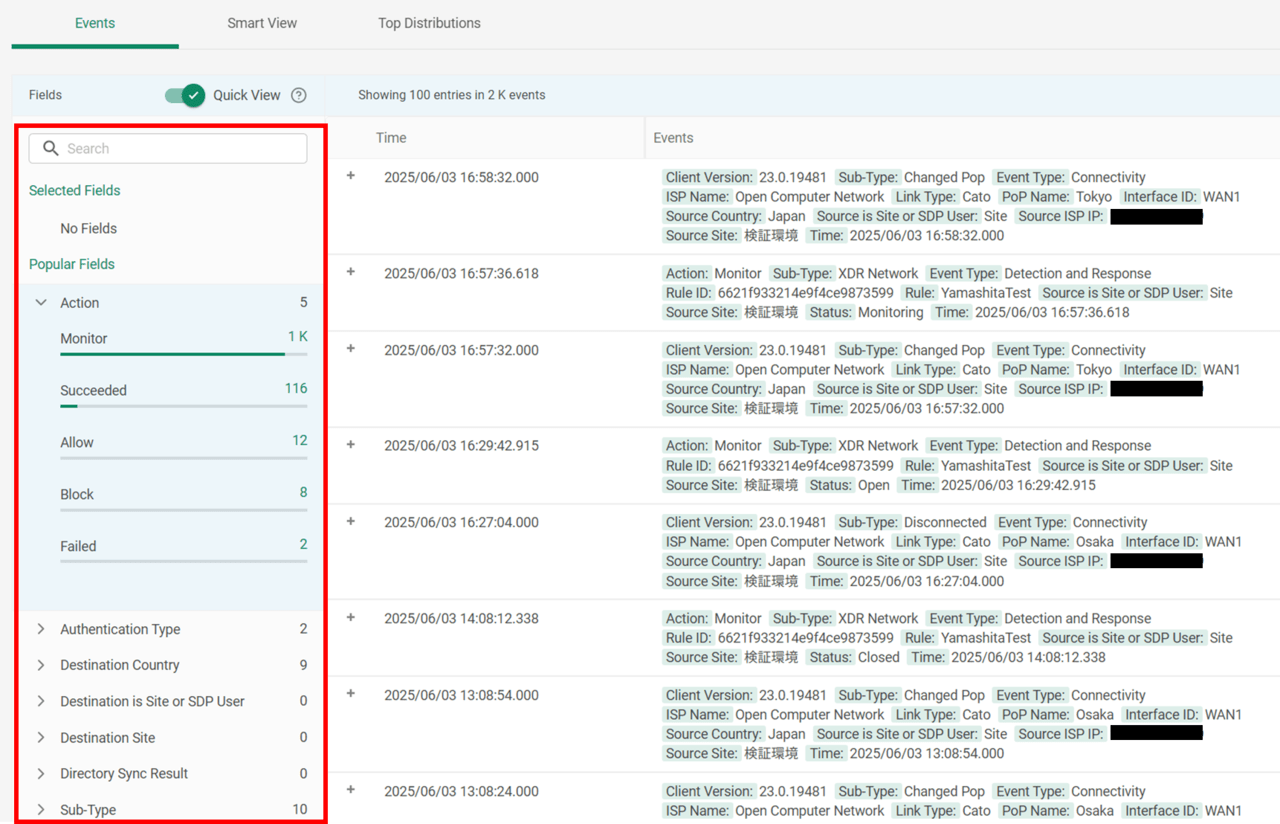The image size is (1280, 824).
Task: Expand event row 14:08:12.338 with plus icon
Action: [x=351, y=617]
